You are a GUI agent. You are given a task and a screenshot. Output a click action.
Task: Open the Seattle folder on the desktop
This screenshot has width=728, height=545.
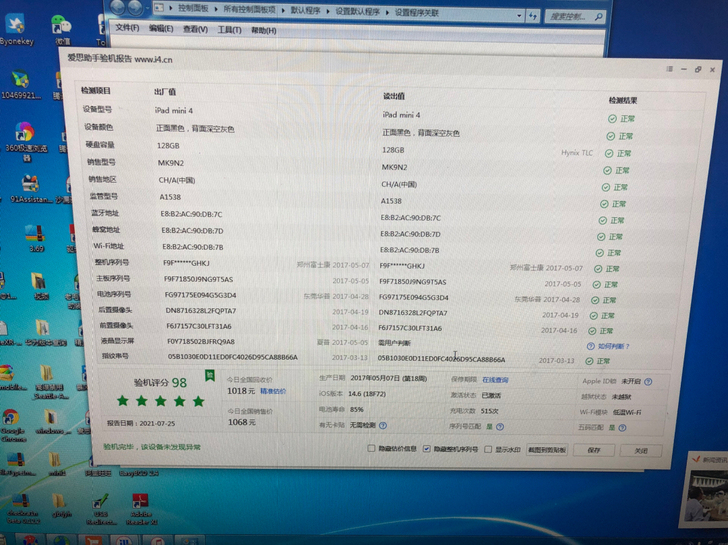(x=47, y=382)
